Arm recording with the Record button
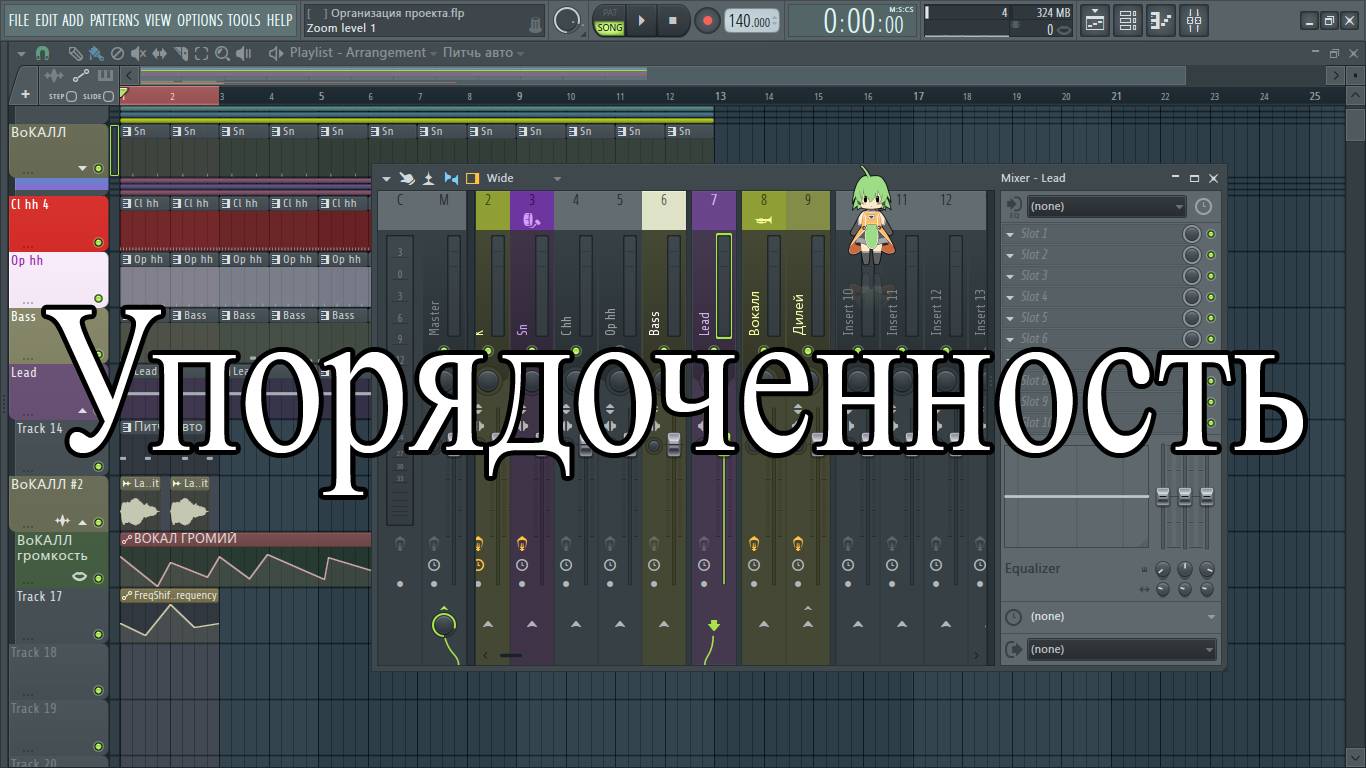The height and width of the screenshot is (768, 1366). [x=707, y=20]
